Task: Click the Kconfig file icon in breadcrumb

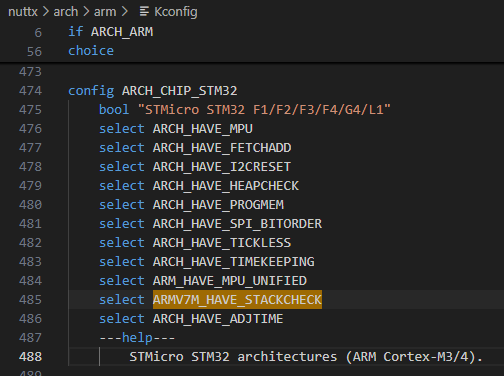Action: 144,12
